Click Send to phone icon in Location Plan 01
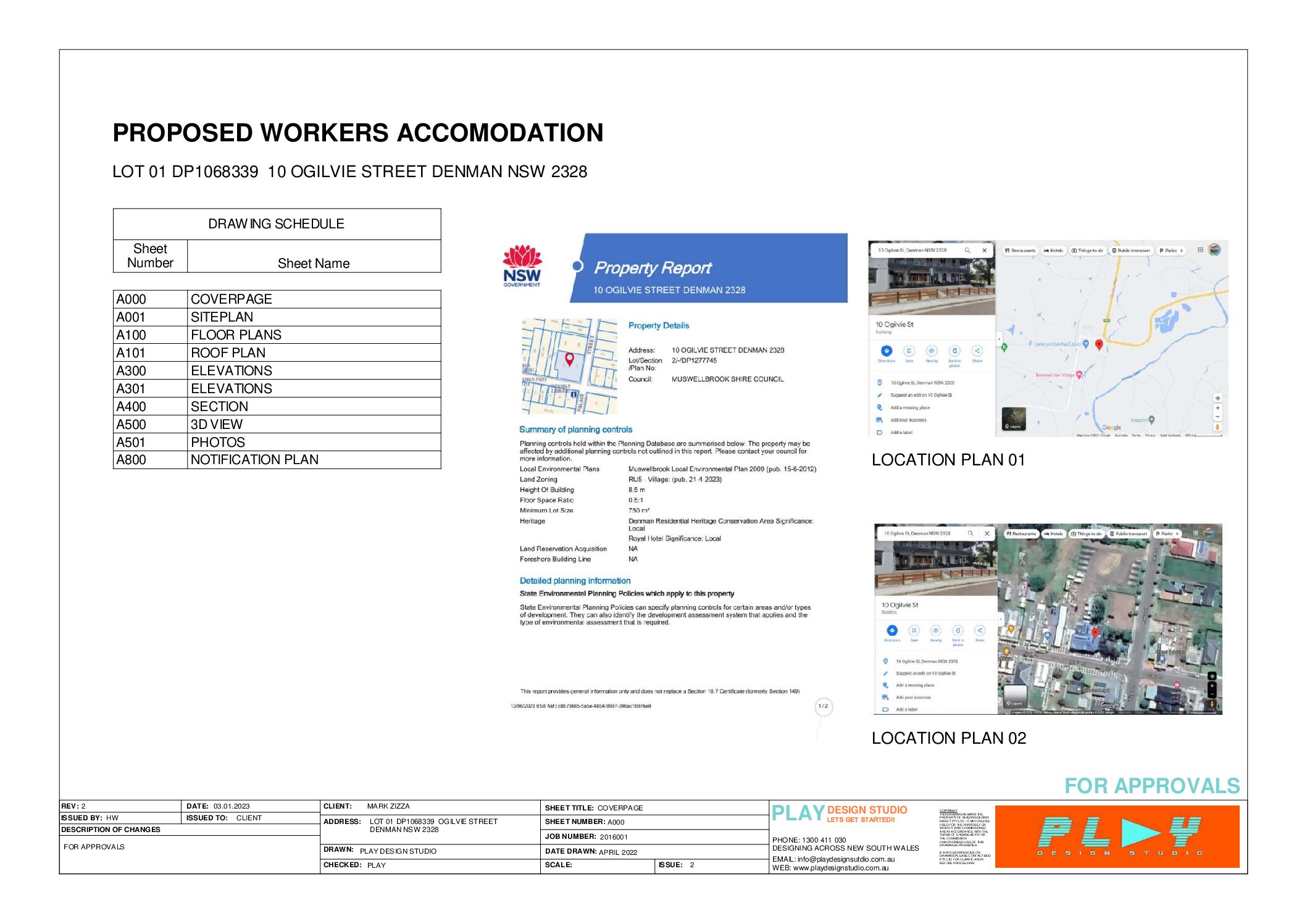The height and width of the screenshot is (924, 1307). point(954,351)
